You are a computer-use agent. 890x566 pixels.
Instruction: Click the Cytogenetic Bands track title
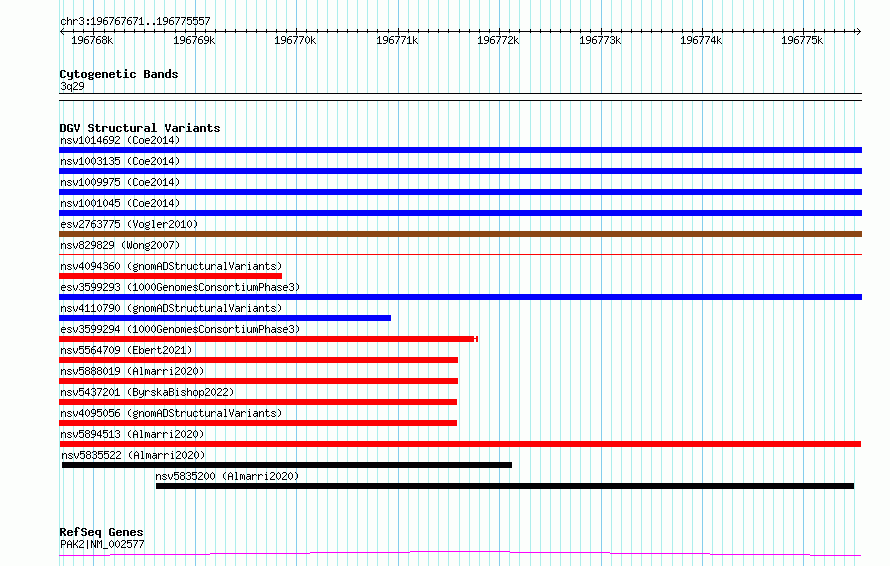click(119, 74)
